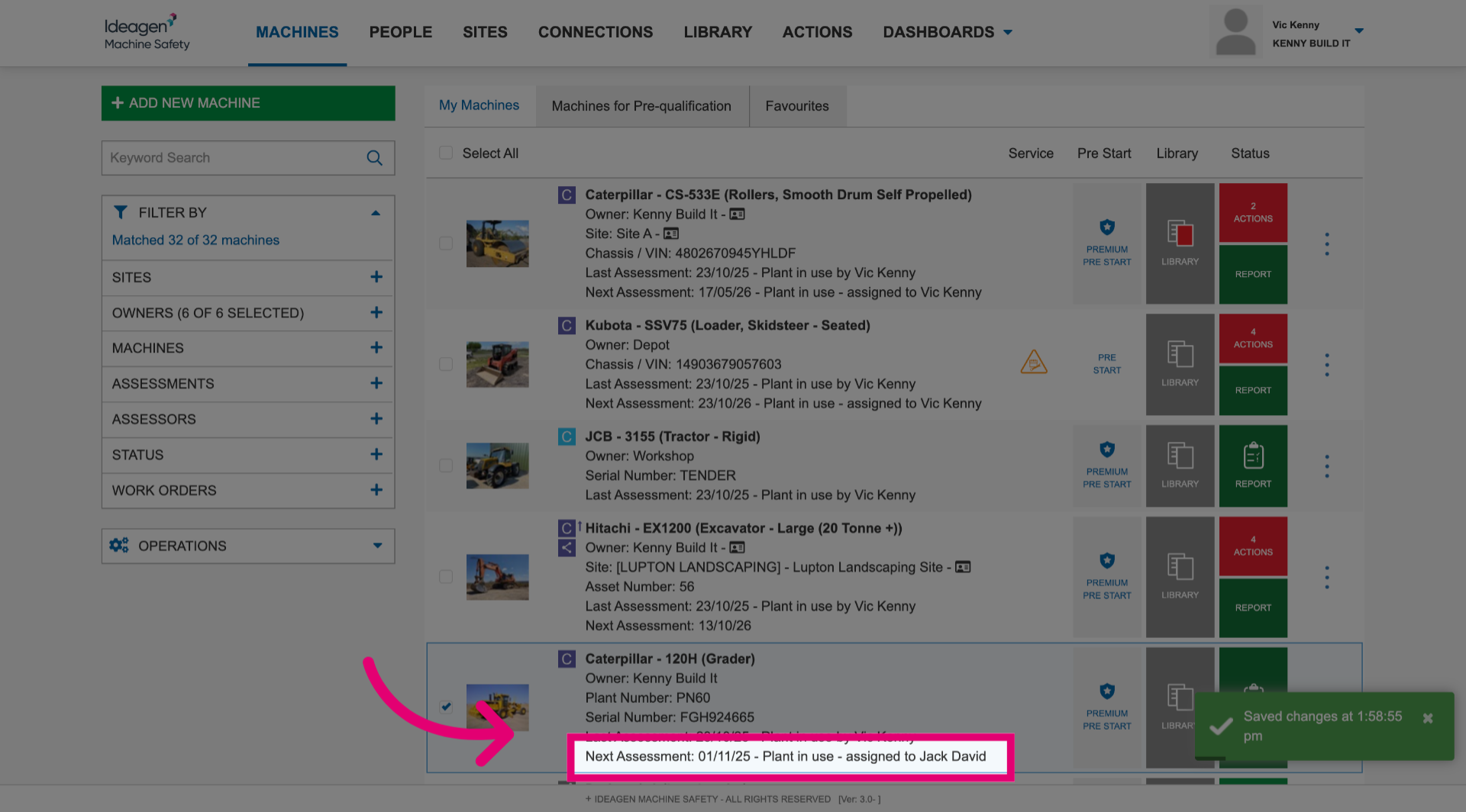The width and height of the screenshot is (1466, 812).
Task: Open Library for Kubota SSV75
Action: 1180,364
